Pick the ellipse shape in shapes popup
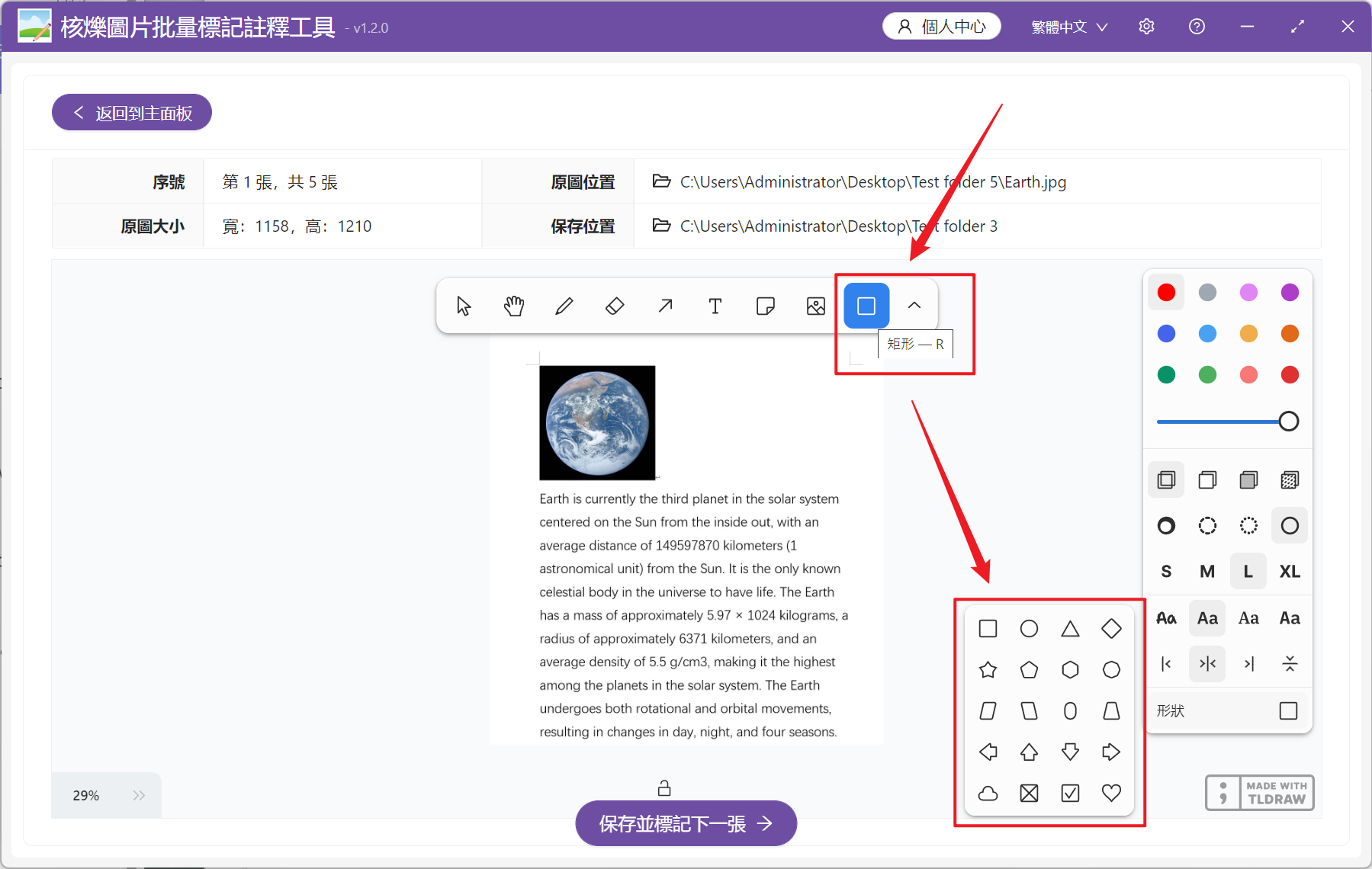 click(x=1029, y=628)
